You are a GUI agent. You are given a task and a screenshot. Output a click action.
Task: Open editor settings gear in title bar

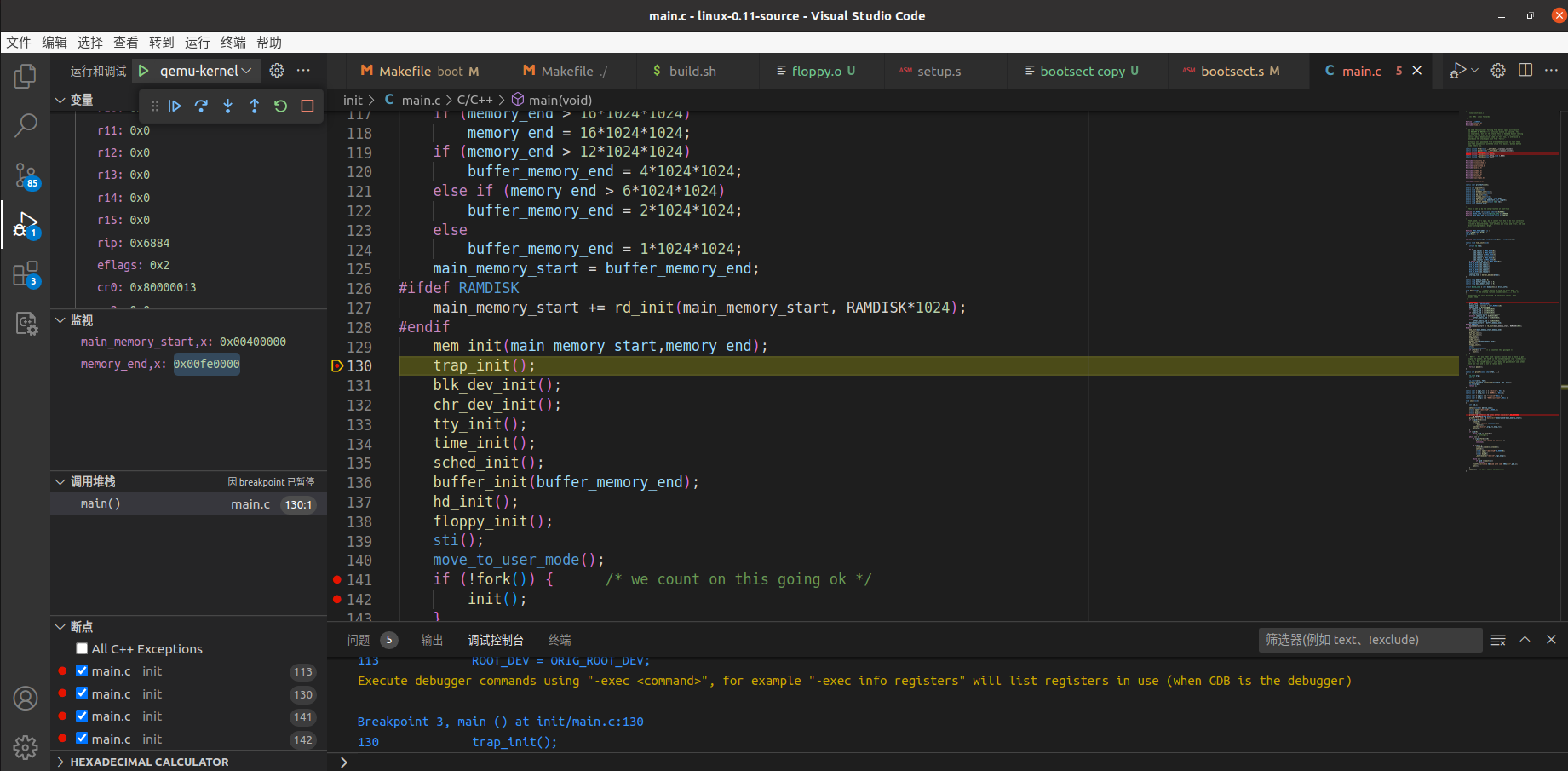[x=1498, y=71]
